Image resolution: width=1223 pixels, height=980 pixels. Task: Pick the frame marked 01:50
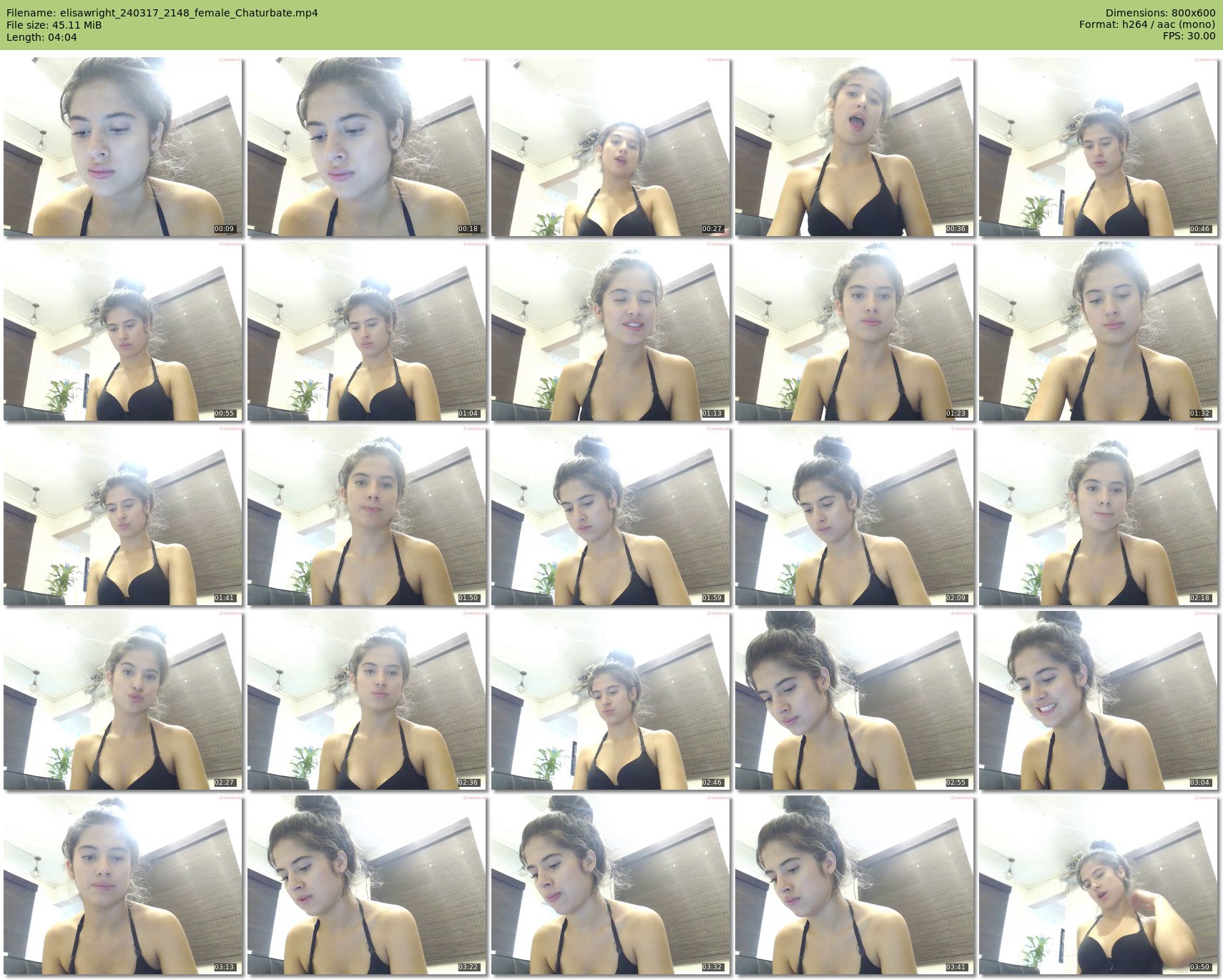(367, 516)
